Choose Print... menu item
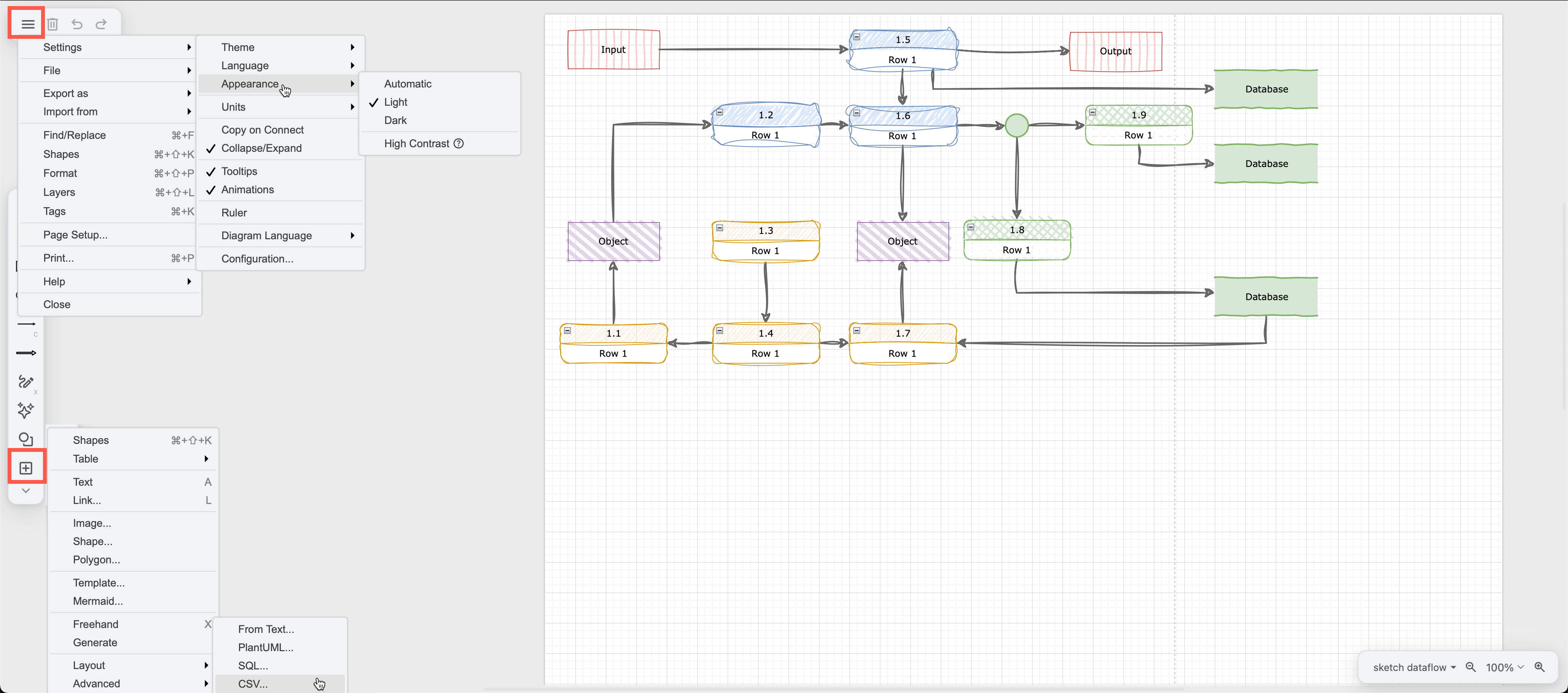Screen dimensions: 1568x693 point(110,258)
